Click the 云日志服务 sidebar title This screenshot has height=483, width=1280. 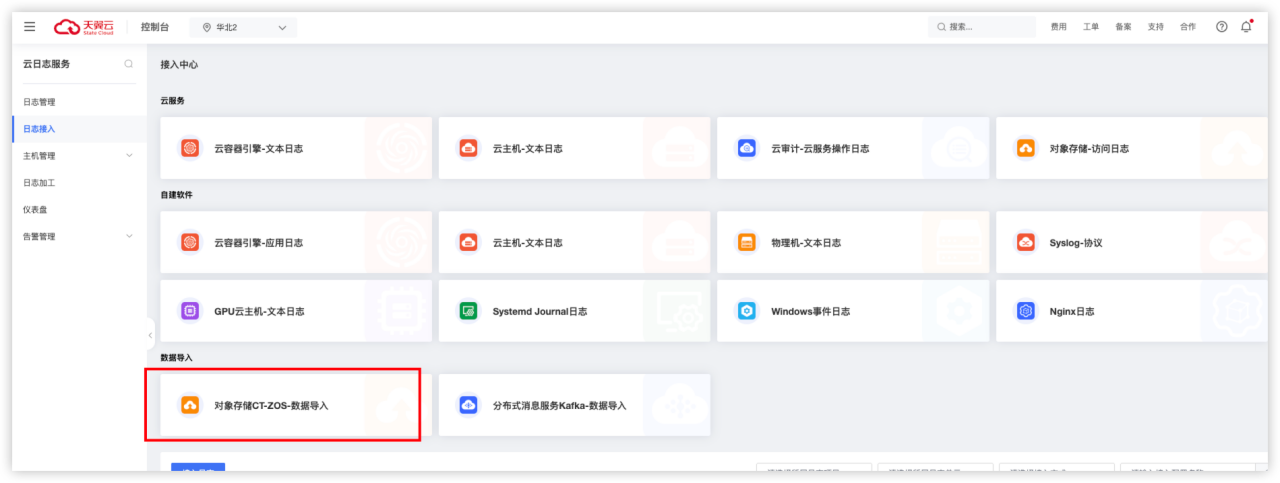(x=46, y=64)
